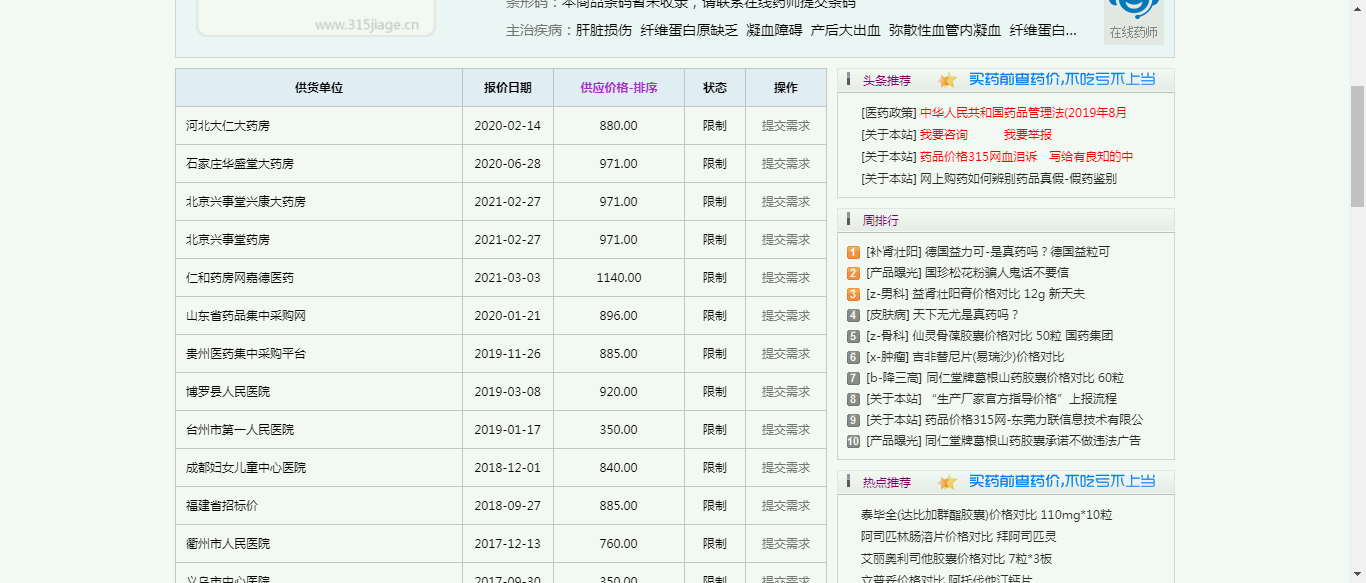The width and height of the screenshot is (1366, 583).
Task: Click rank number 10 badge in 周排行
Action: click(853, 441)
